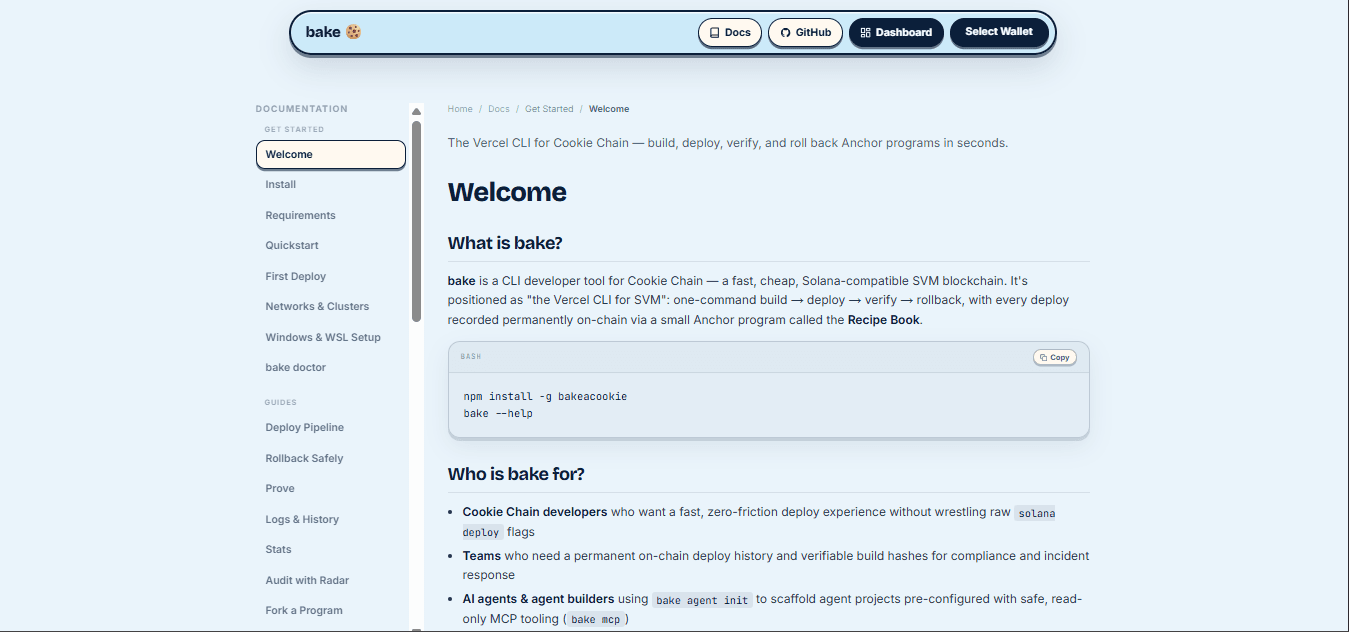This screenshot has height=632, width=1349.
Task: Click the GUIDES section label
Action: (x=281, y=403)
